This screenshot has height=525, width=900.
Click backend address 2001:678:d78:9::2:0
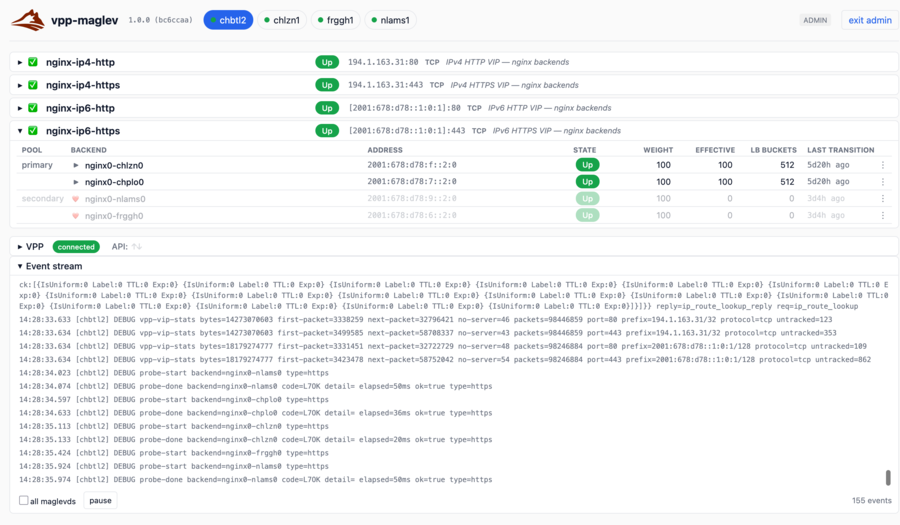412,199
